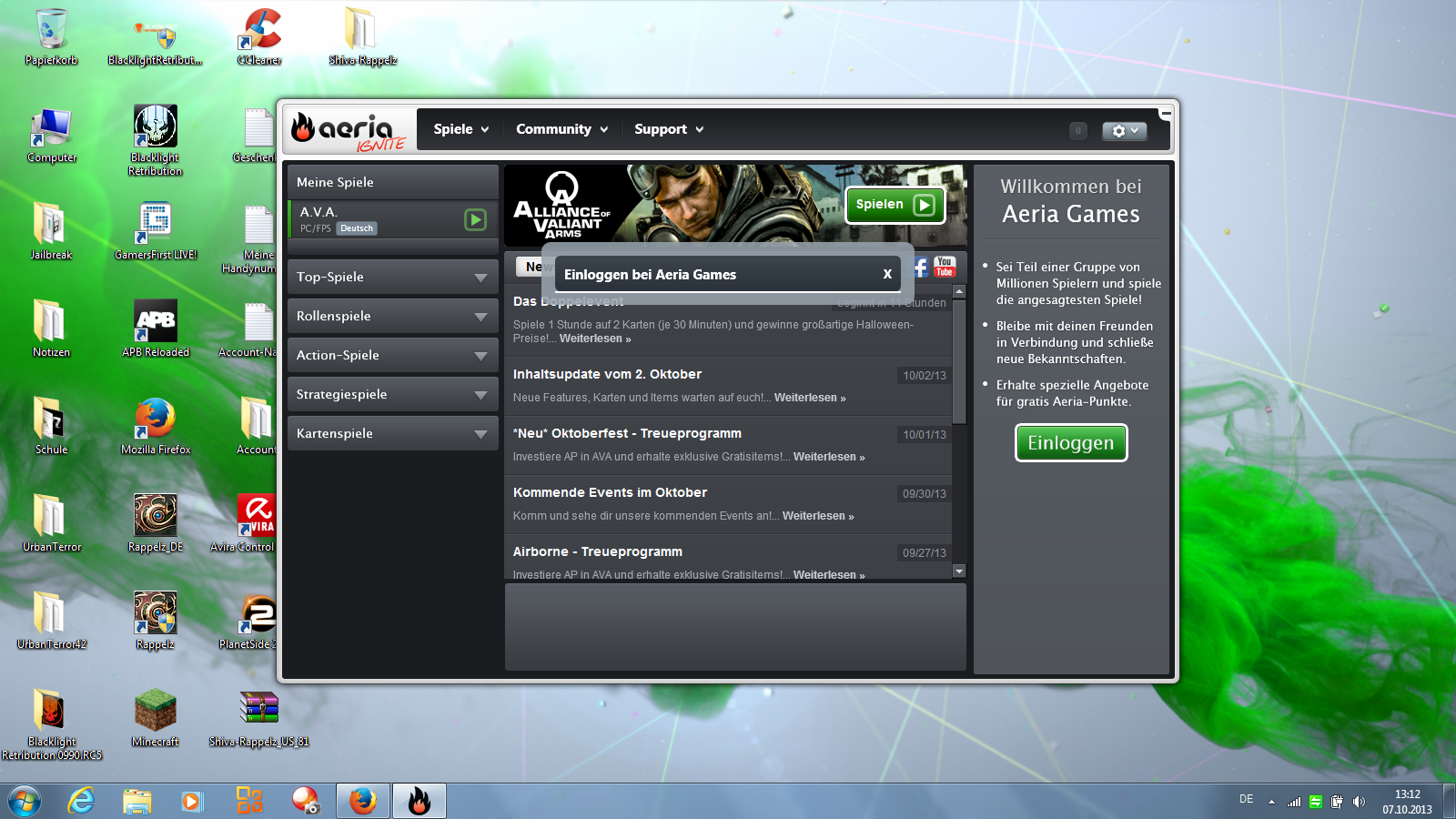Launch A.V.A. with the green play icon in Meine Spiele

pyautogui.click(x=475, y=219)
